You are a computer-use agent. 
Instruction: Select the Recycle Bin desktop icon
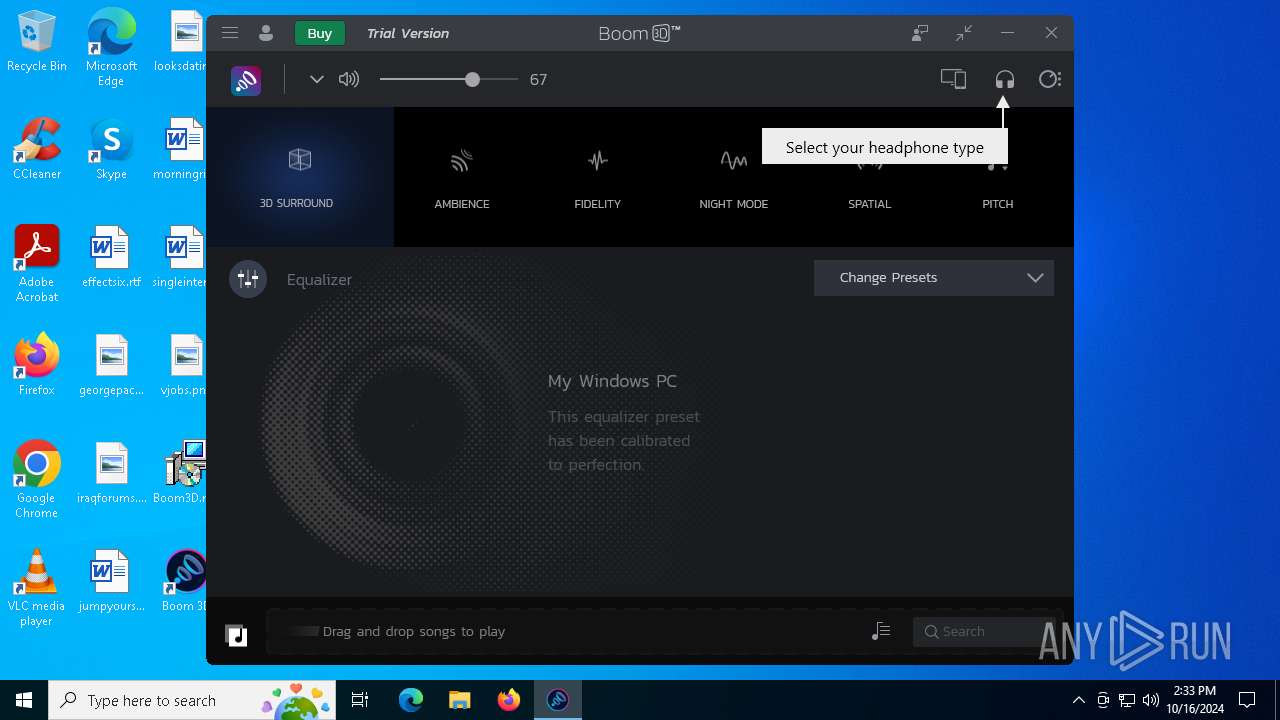37,42
